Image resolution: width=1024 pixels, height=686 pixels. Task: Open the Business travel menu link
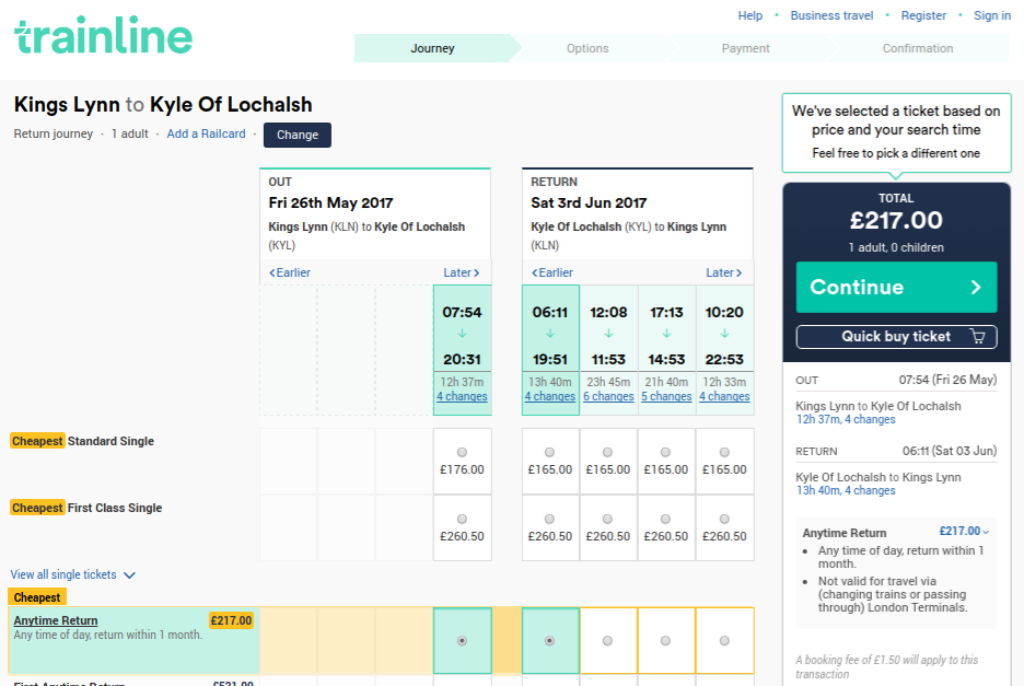831,16
